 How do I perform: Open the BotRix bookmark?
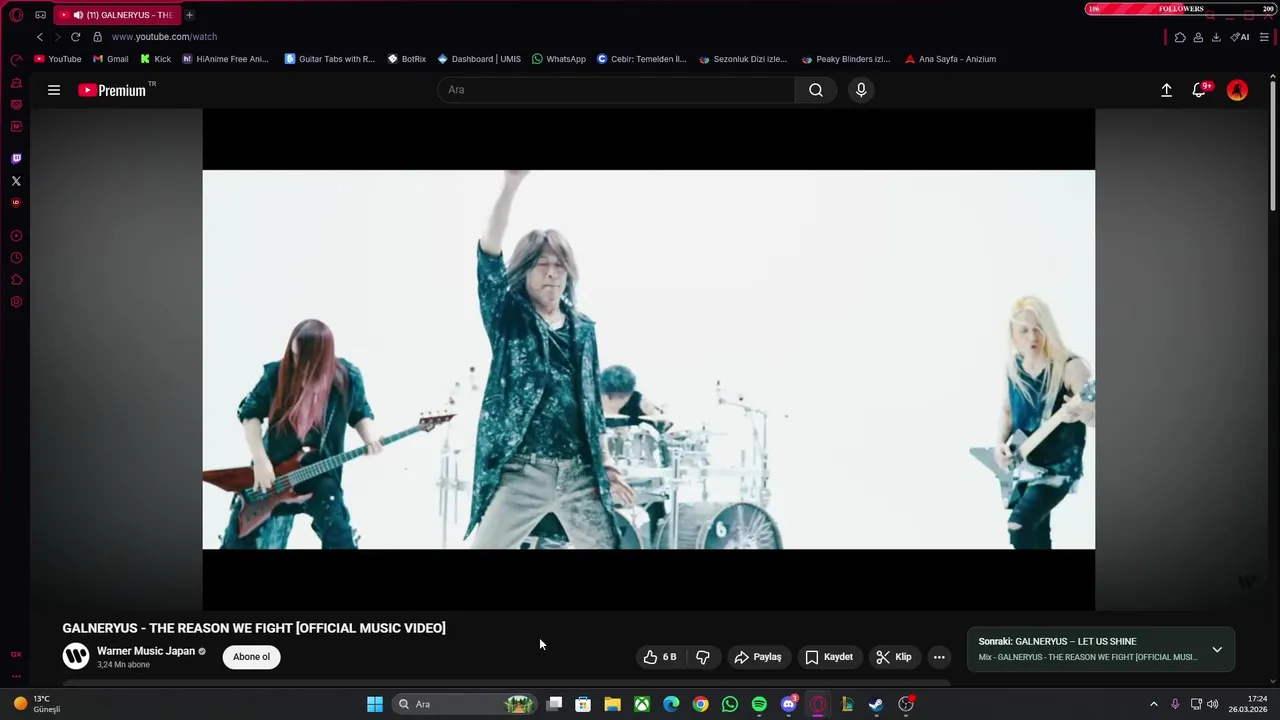407,59
